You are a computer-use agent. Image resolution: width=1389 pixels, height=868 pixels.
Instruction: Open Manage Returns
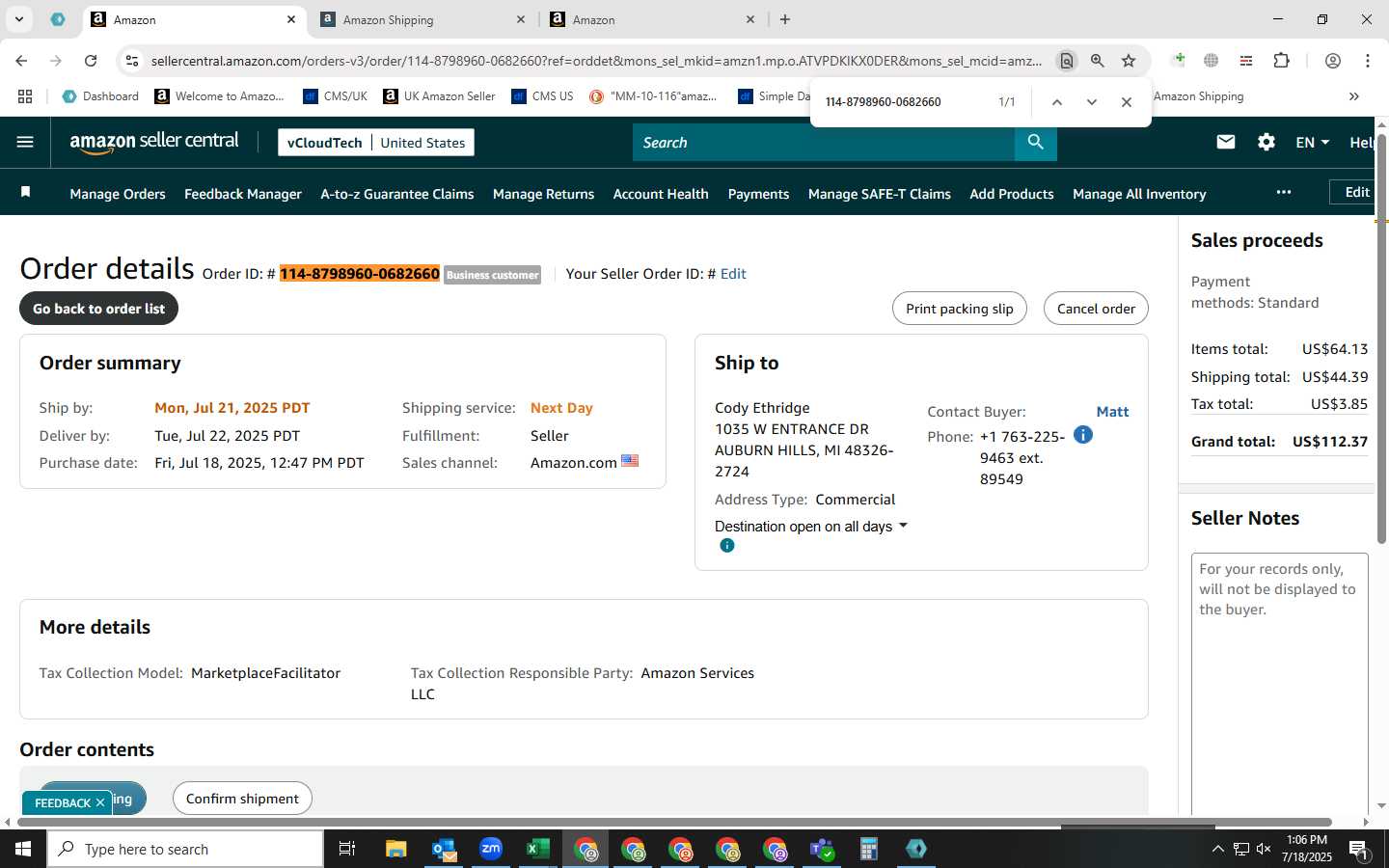(543, 194)
